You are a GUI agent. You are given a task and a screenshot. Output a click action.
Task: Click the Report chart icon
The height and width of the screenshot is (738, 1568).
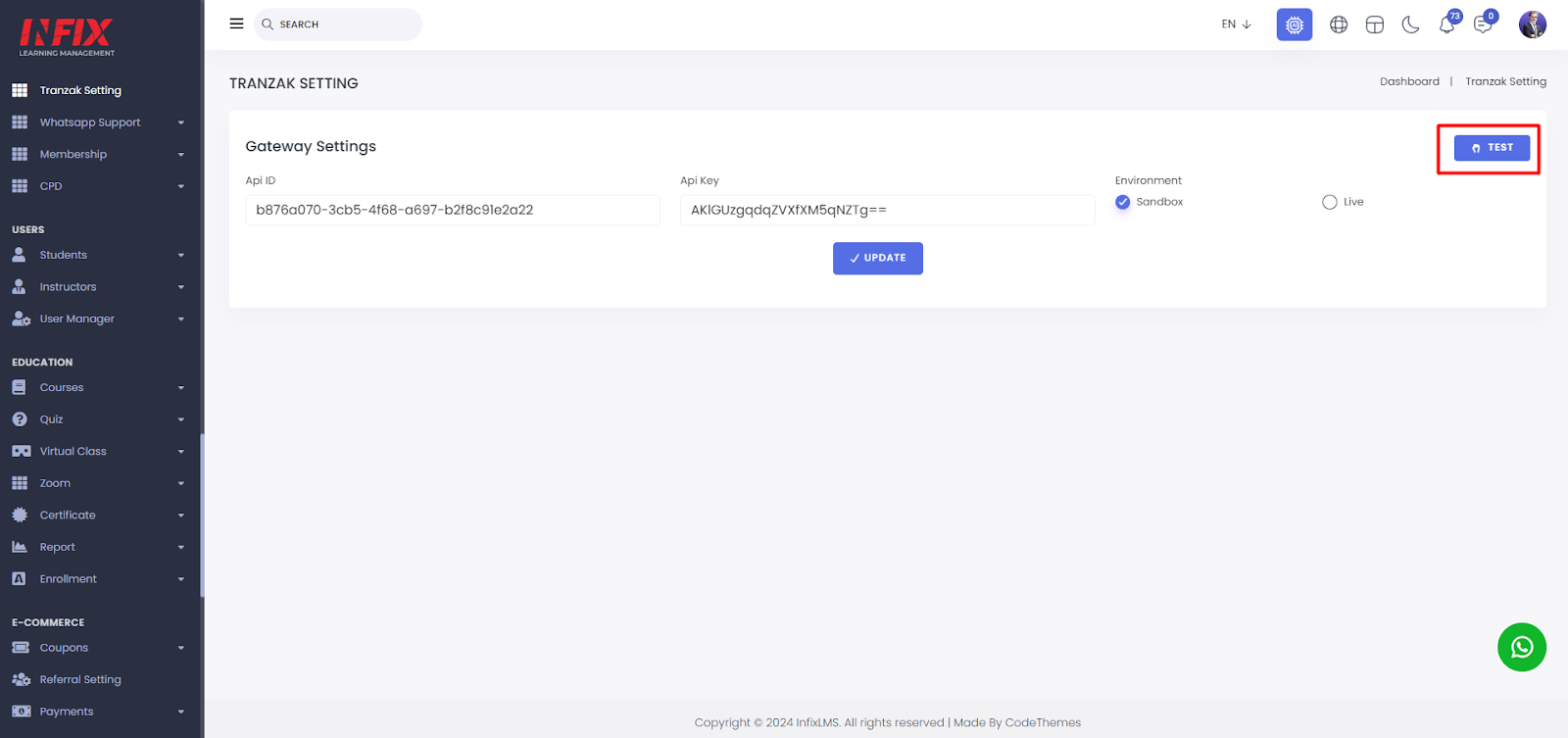20,547
